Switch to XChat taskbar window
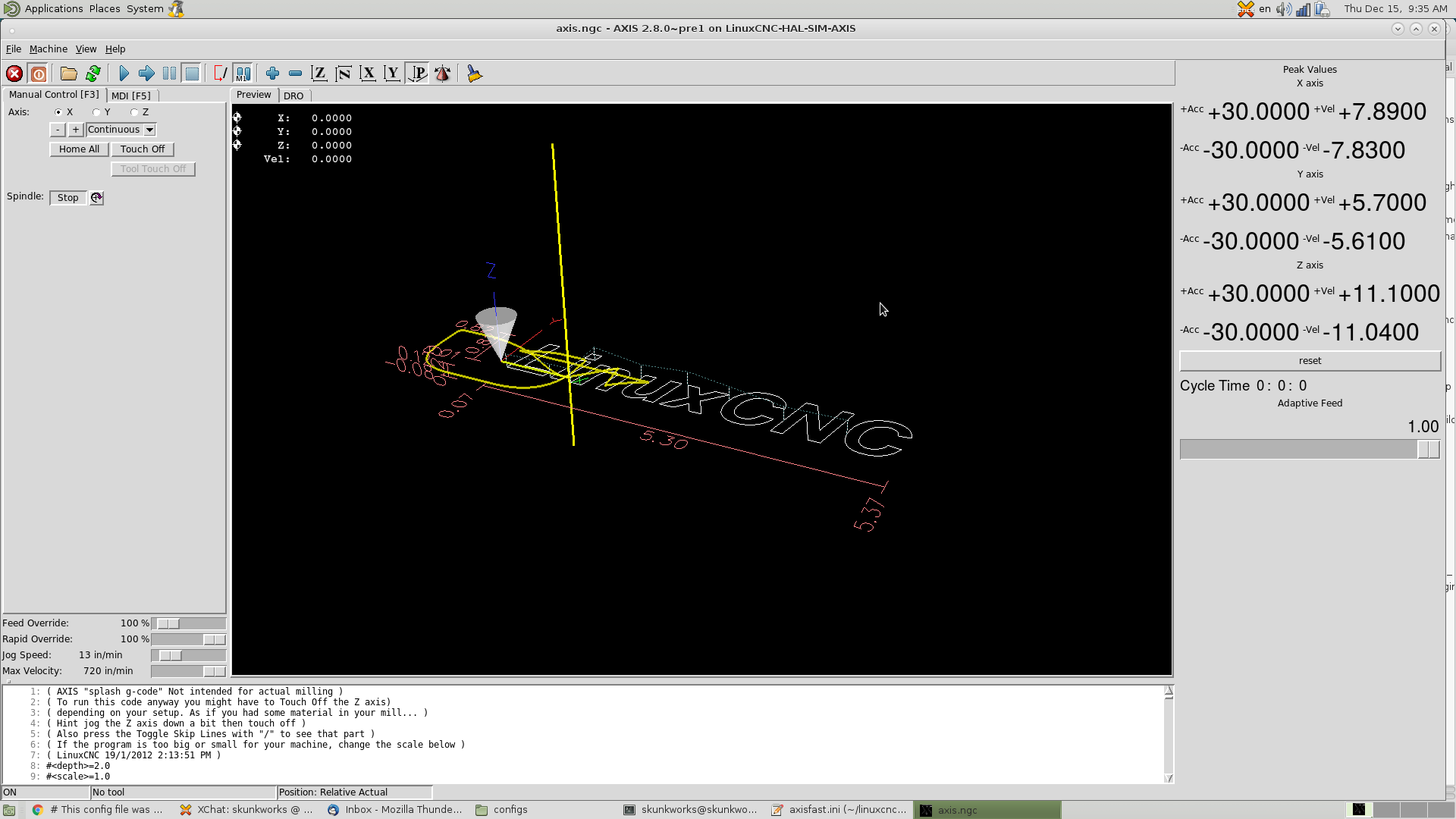 point(247,810)
